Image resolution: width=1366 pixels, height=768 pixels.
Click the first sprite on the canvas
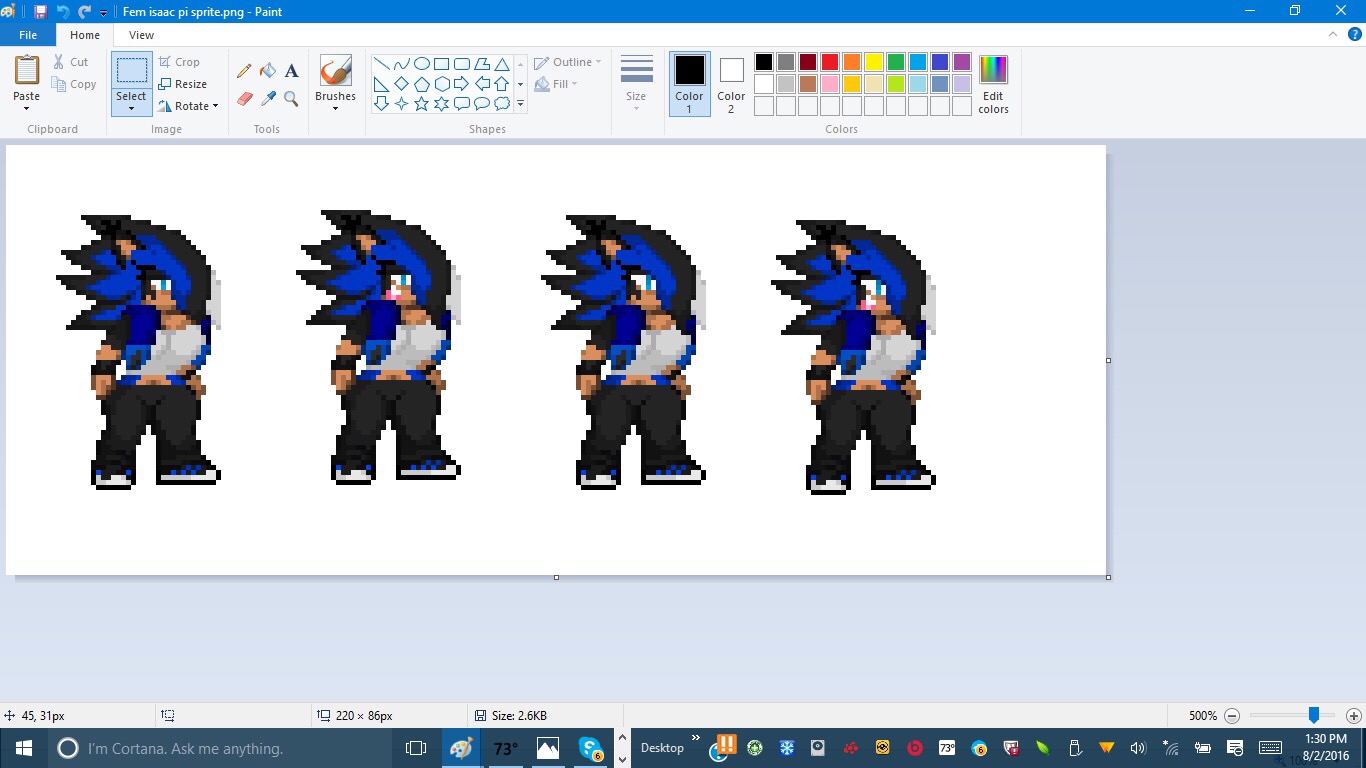click(x=138, y=351)
